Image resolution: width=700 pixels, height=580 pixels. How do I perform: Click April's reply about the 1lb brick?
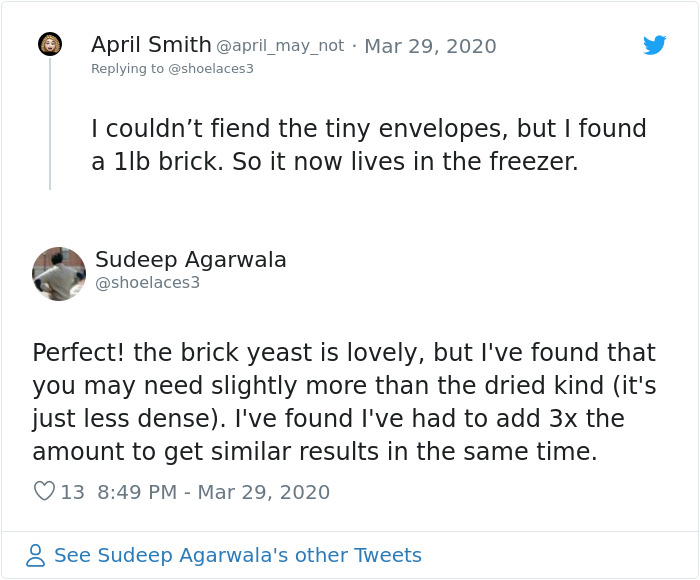(368, 145)
